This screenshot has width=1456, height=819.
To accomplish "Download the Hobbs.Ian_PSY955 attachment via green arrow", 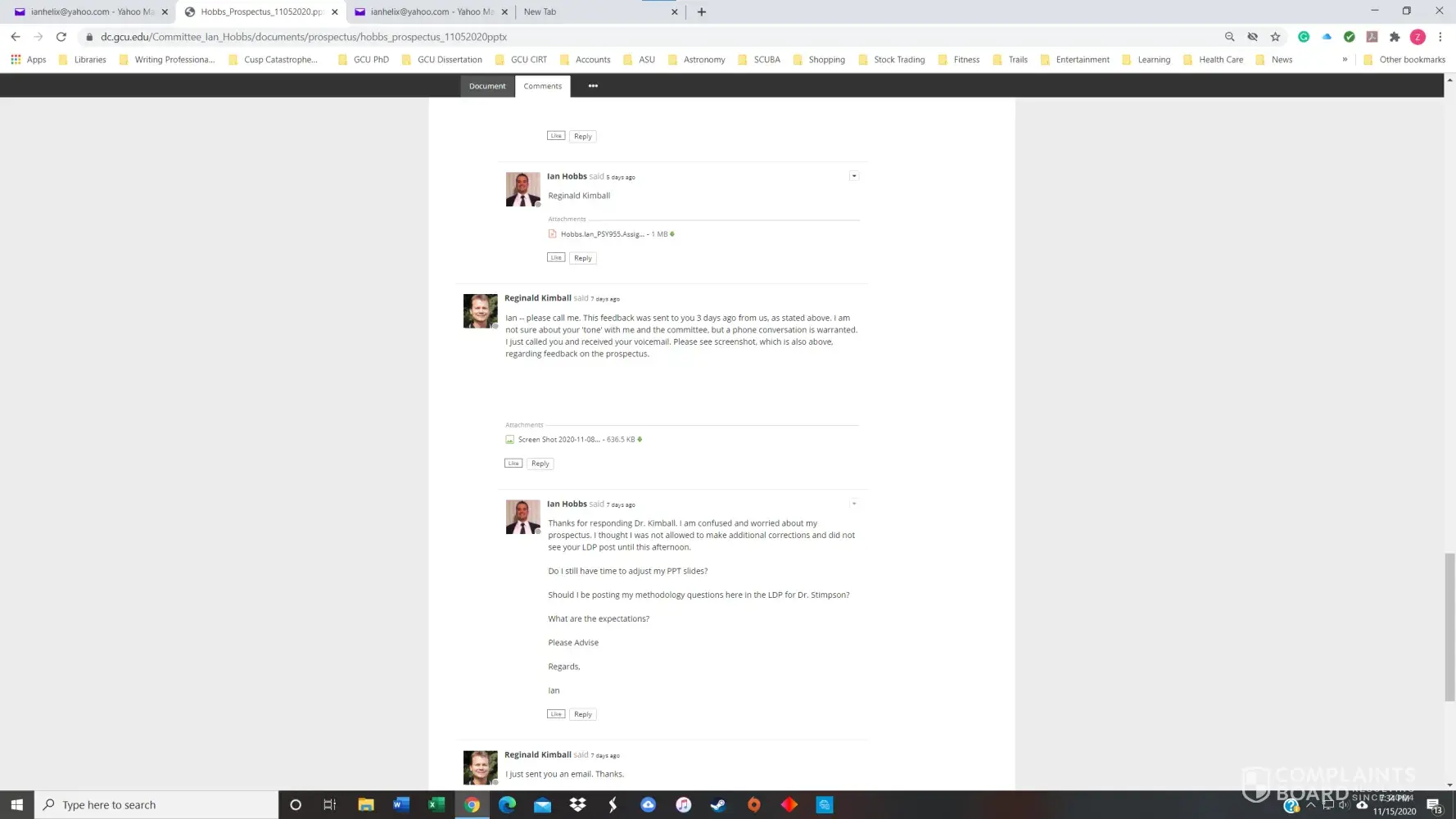I will (672, 234).
